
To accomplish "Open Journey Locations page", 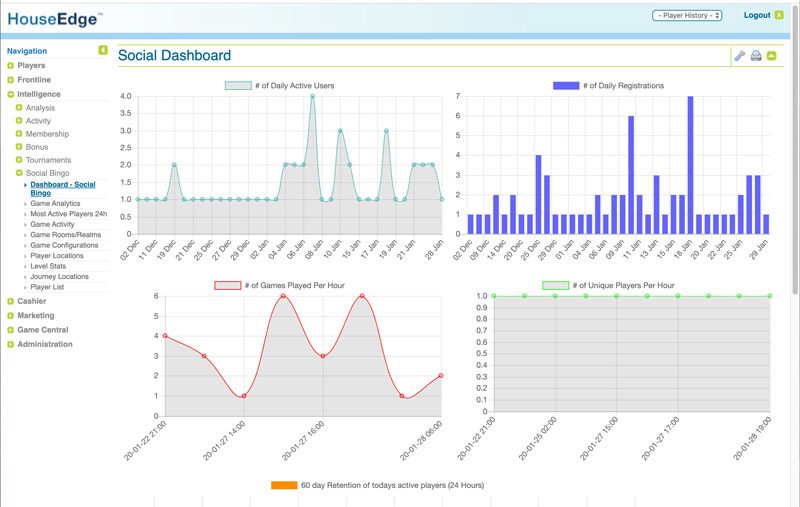I will pos(59,276).
